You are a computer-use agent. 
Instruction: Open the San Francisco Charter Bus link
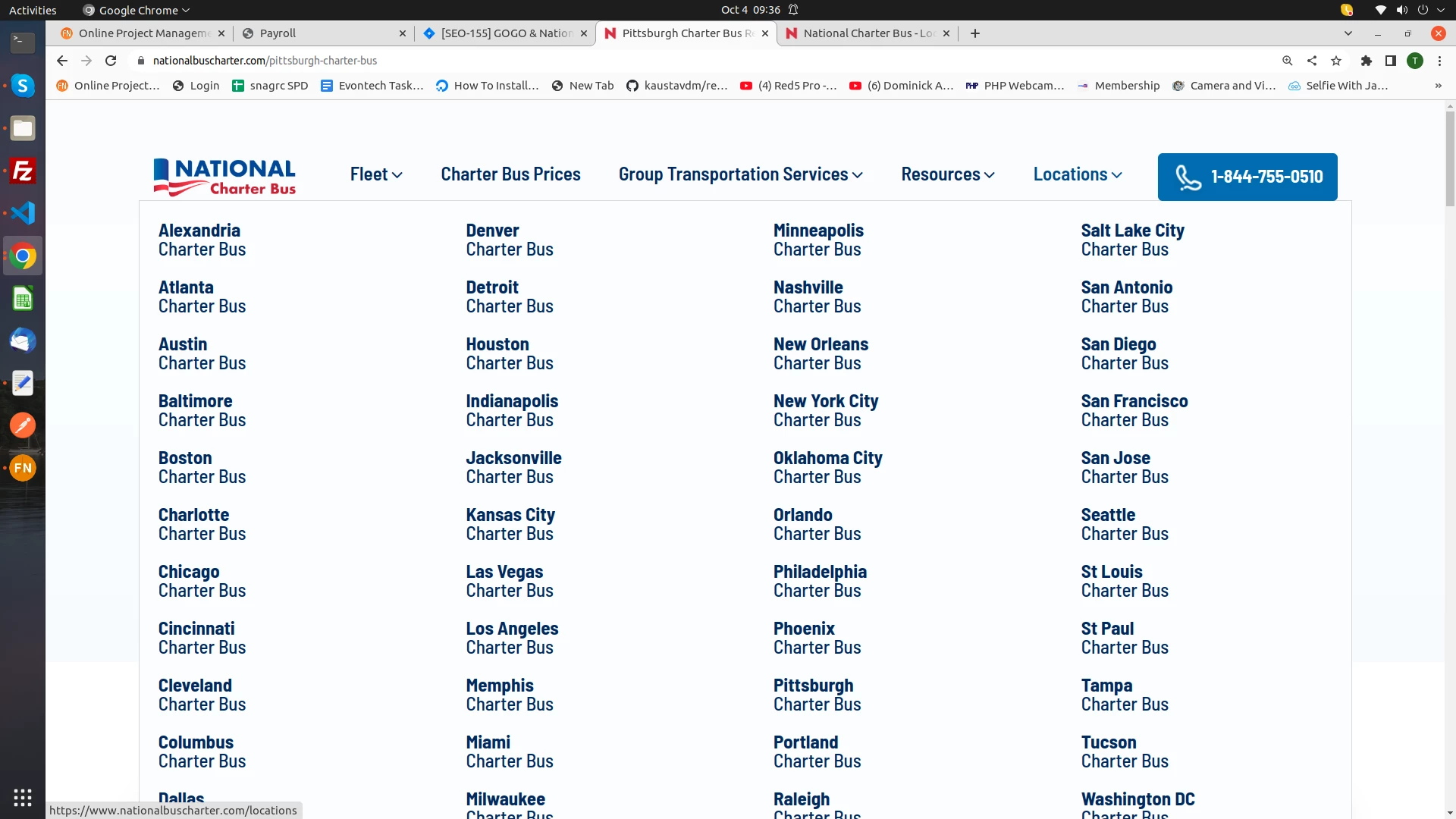pyautogui.click(x=1134, y=410)
